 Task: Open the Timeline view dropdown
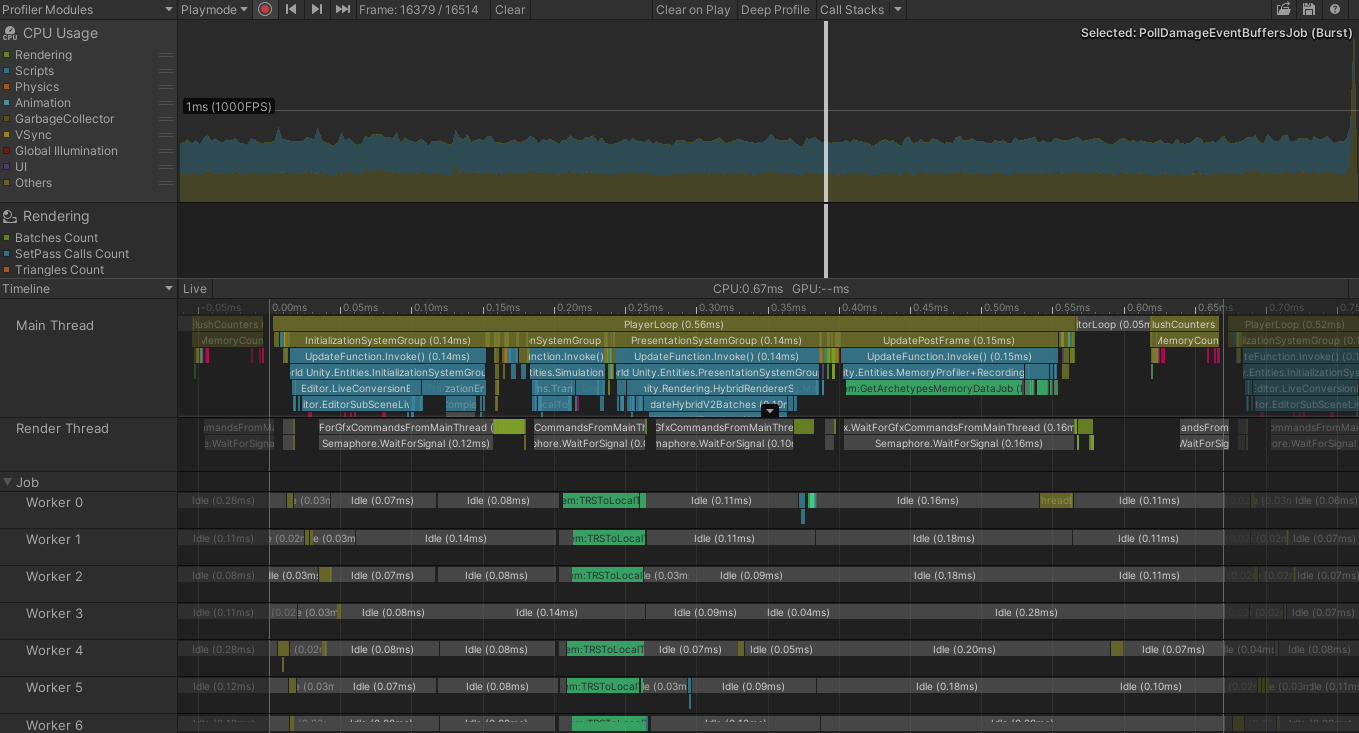(x=88, y=289)
